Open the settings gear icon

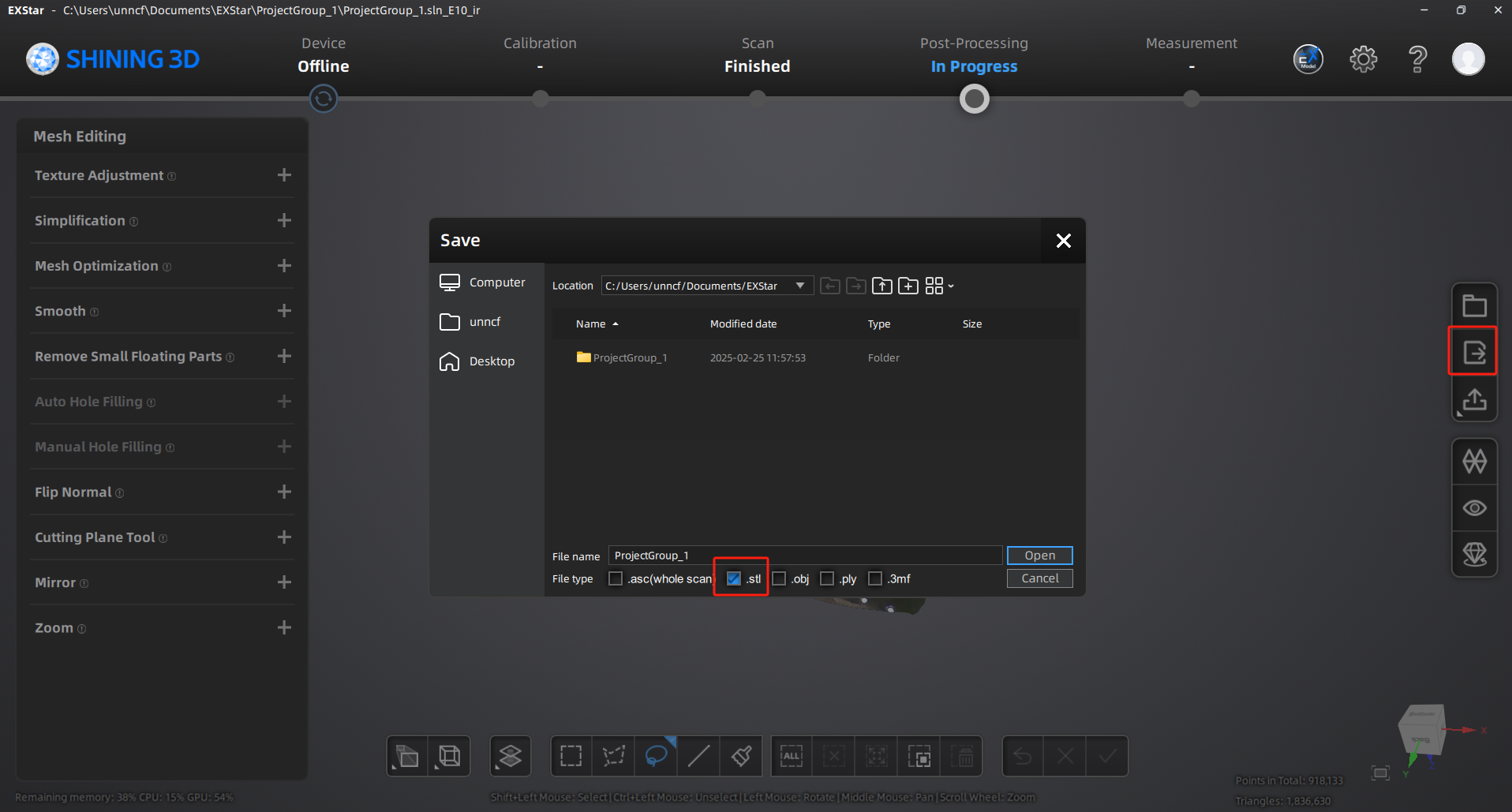(1363, 59)
